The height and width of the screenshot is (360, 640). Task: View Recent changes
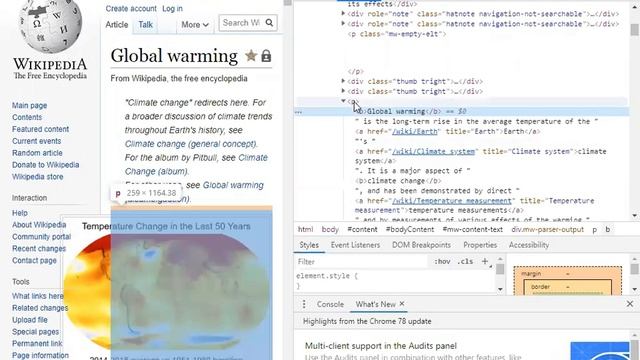coord(39,248)
